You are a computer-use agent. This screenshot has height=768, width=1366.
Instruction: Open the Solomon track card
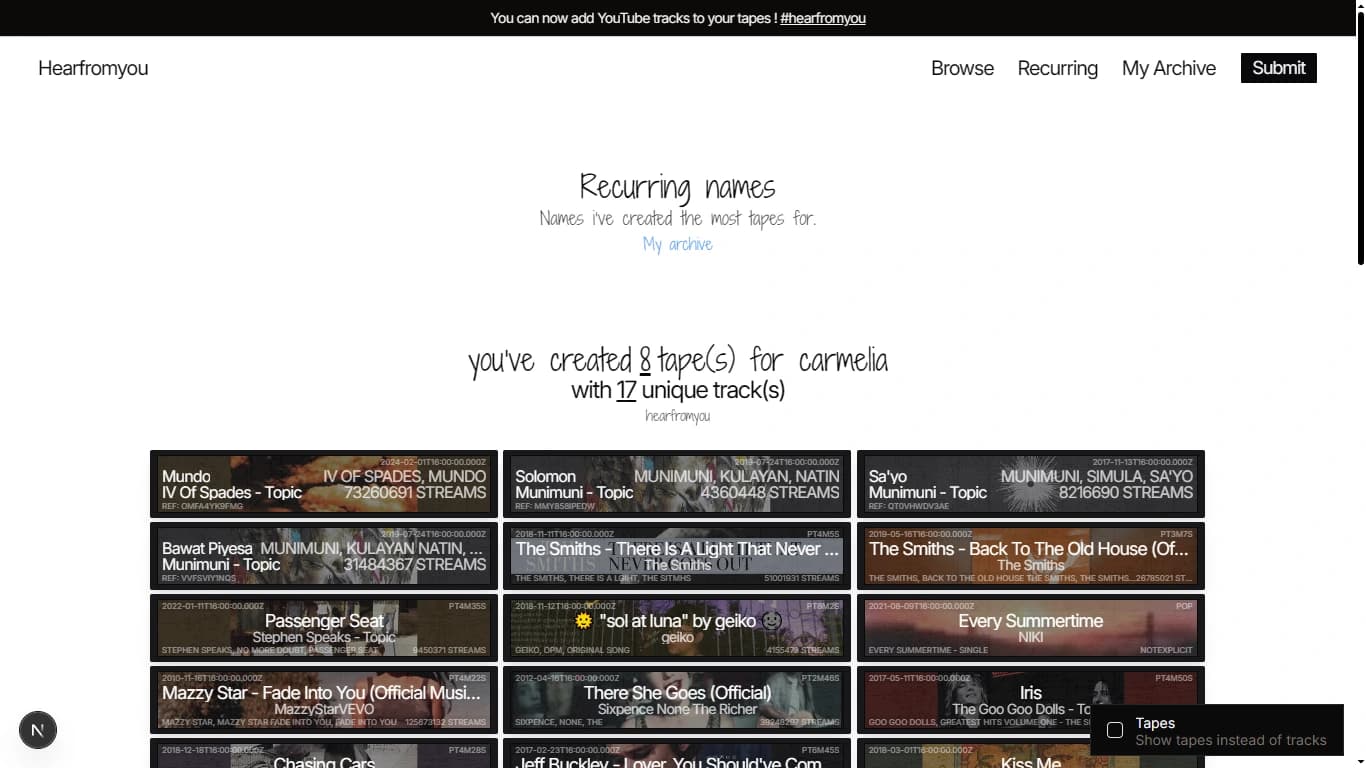[x=677, y=484]
